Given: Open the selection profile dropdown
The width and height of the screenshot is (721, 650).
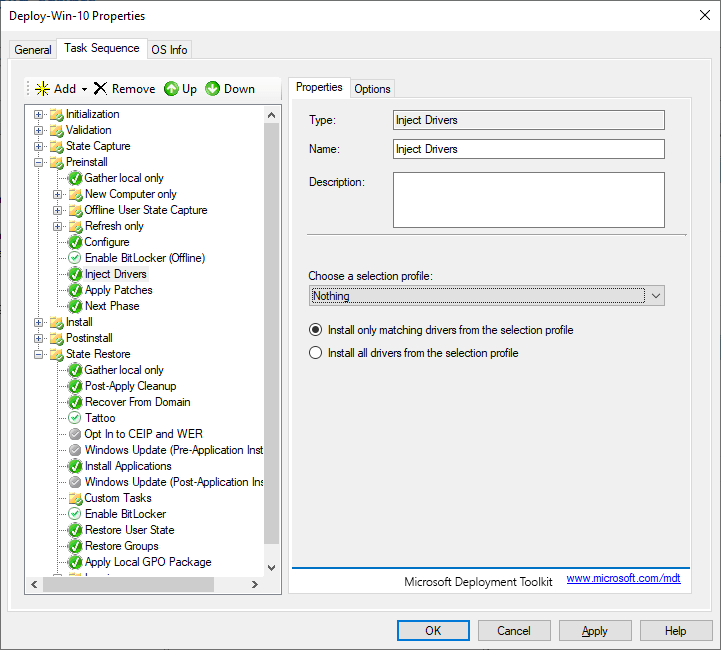Looking at the screenshot, I should coord(655,296).
